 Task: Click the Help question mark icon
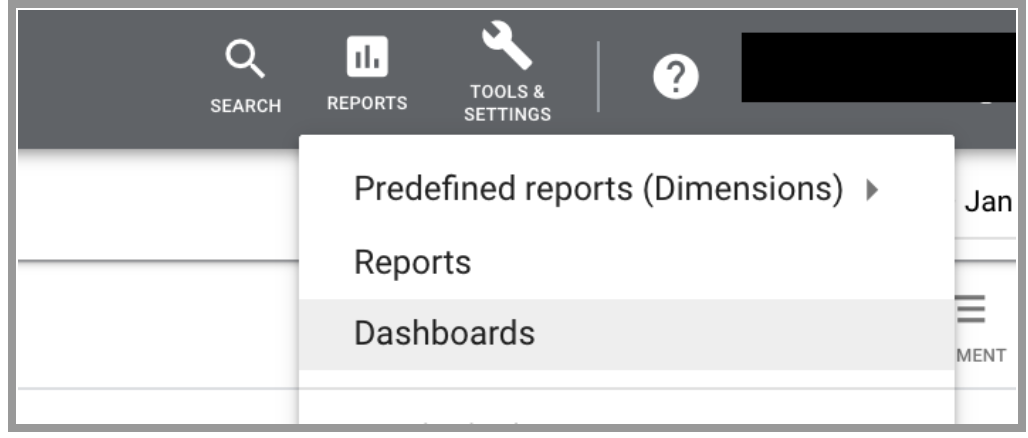676,77
